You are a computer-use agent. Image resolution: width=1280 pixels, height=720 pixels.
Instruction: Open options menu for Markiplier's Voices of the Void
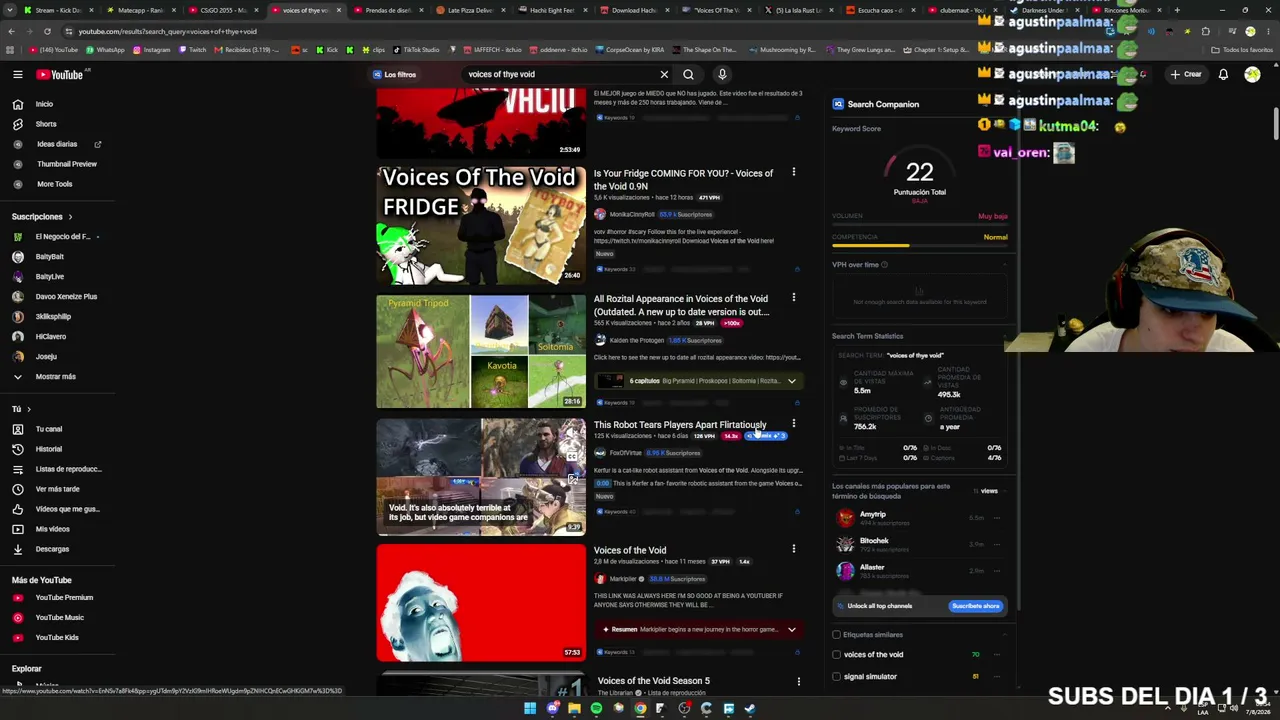(794, 549)
